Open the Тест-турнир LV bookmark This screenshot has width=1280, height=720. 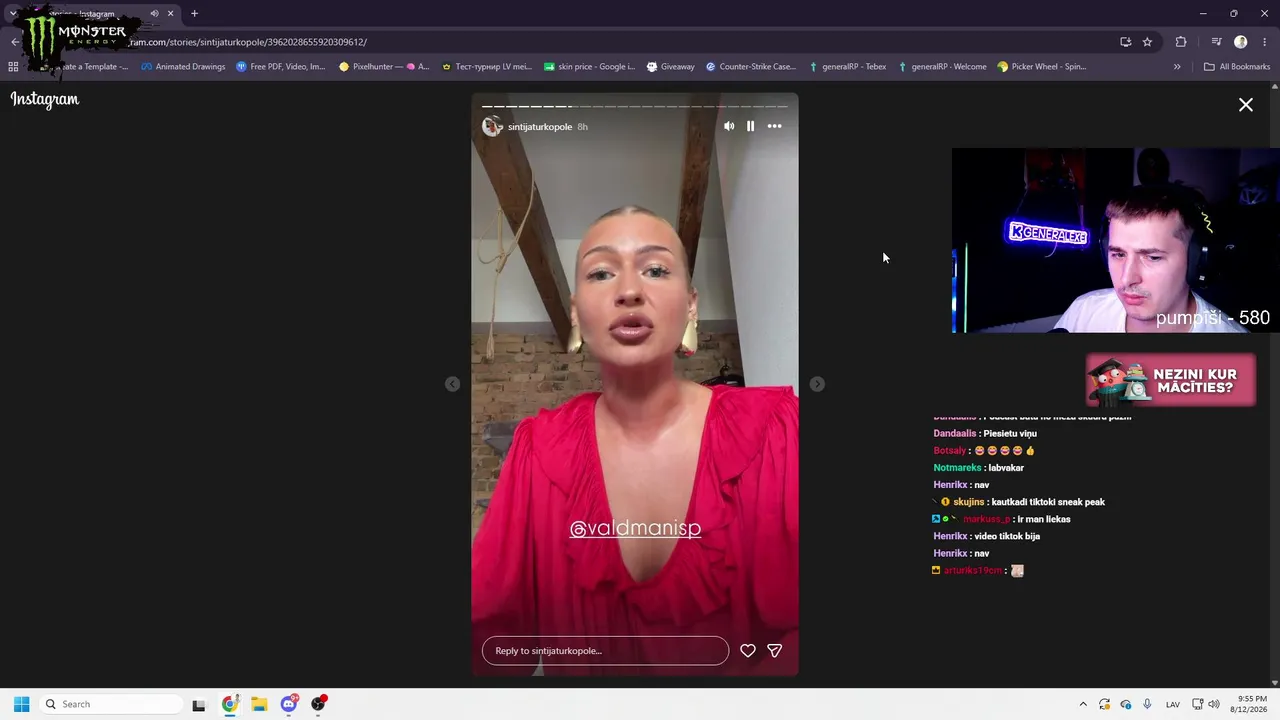pyautogui.click(x=487, y=67)
